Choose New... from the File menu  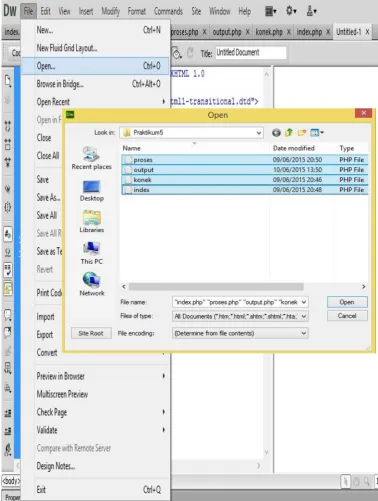coord(96,30)
